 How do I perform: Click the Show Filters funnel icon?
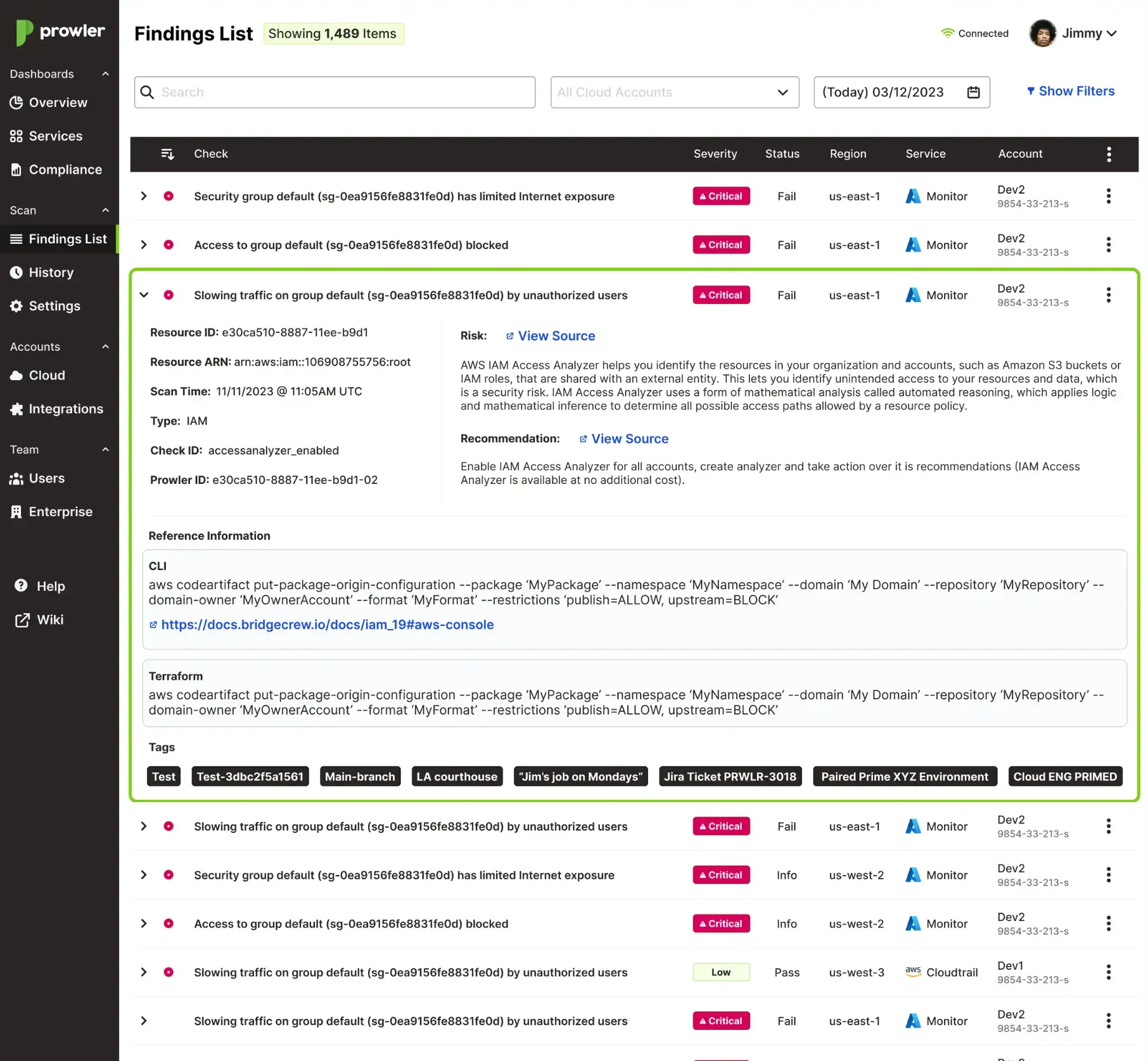coord(1031,91)
